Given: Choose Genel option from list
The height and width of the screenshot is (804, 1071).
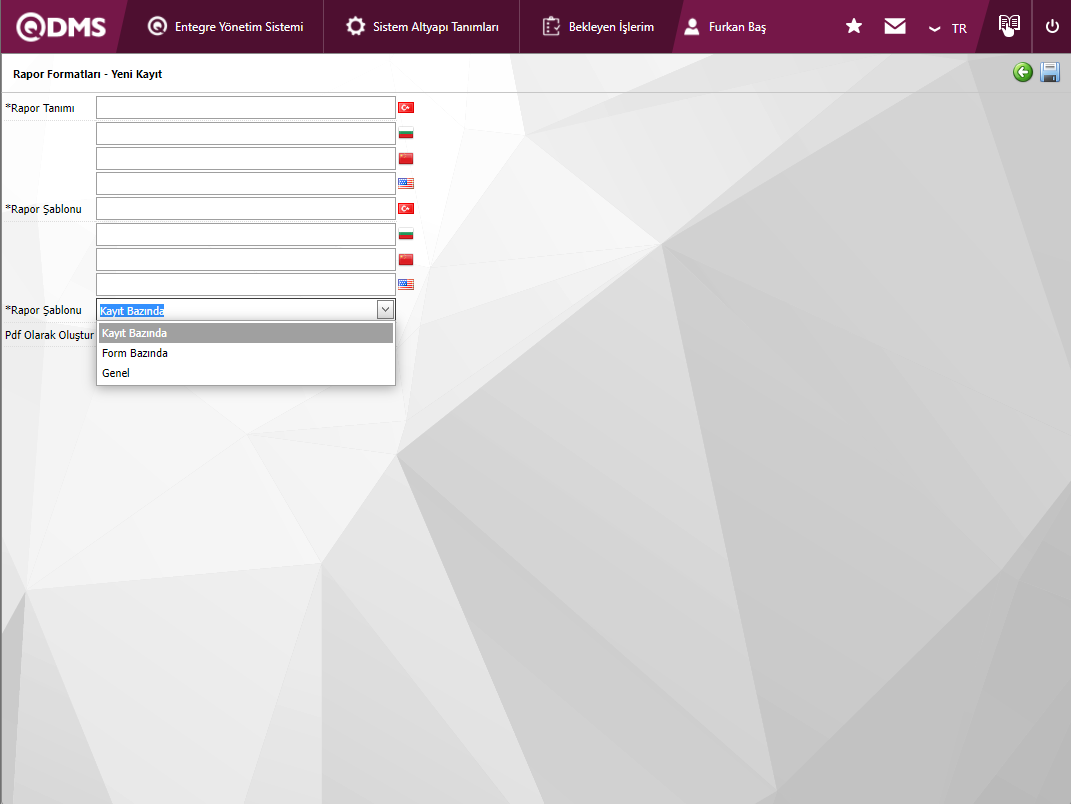Looking at the screenshot, I should pos(246,373).
